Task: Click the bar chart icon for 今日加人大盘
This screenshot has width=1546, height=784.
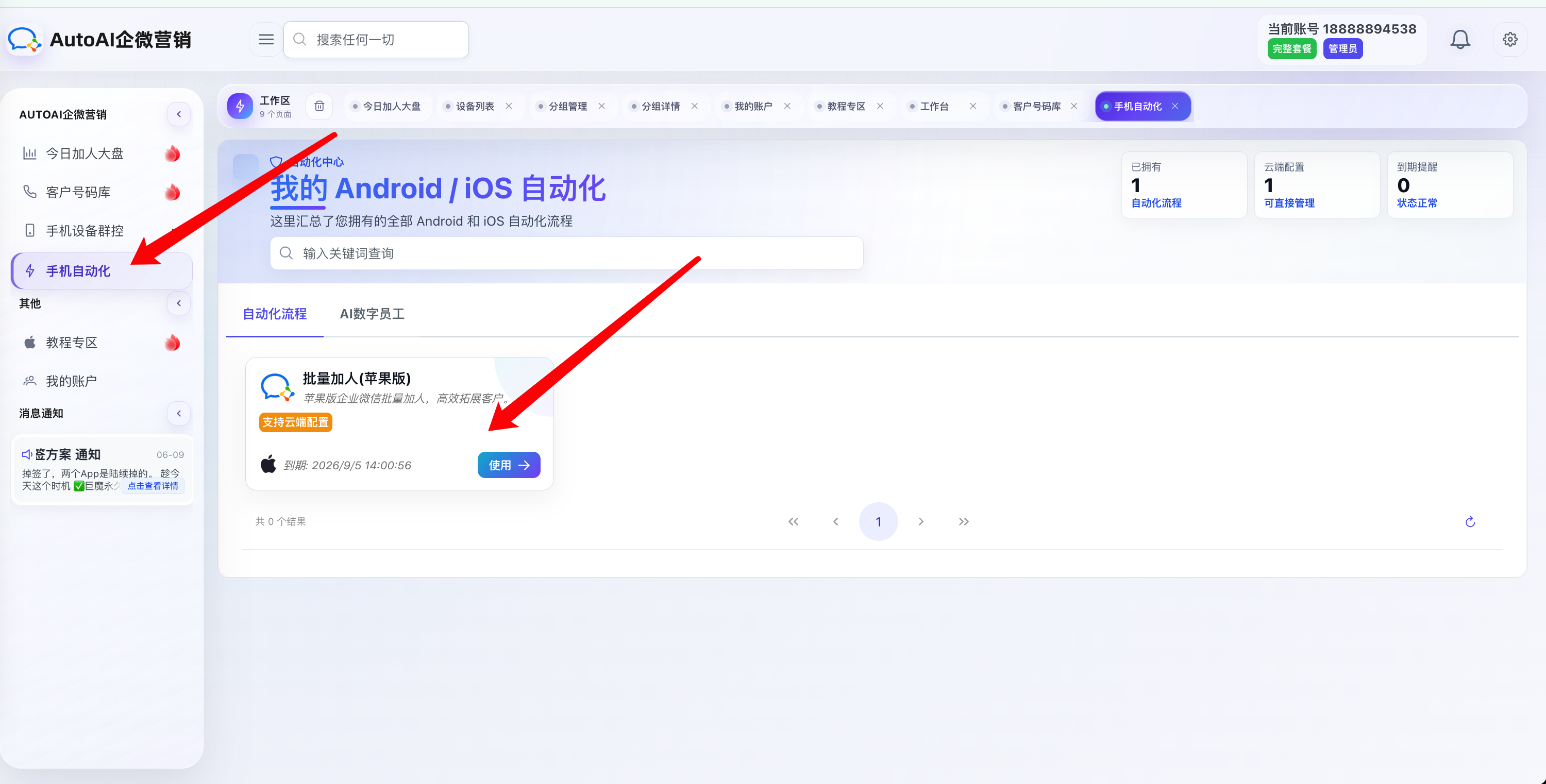Action: [29, 154]
